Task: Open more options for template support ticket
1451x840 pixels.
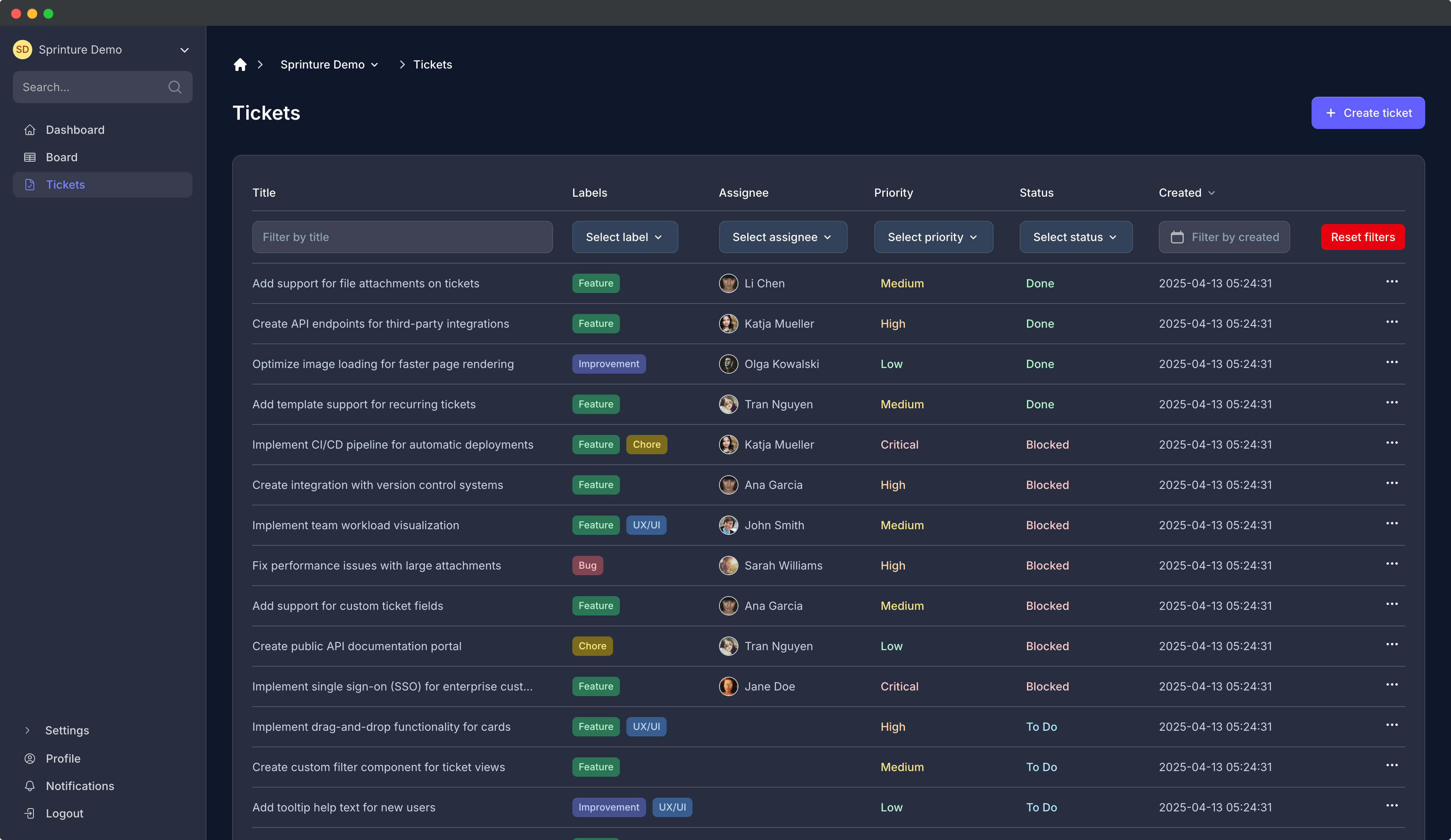Action: point(1392,402)
